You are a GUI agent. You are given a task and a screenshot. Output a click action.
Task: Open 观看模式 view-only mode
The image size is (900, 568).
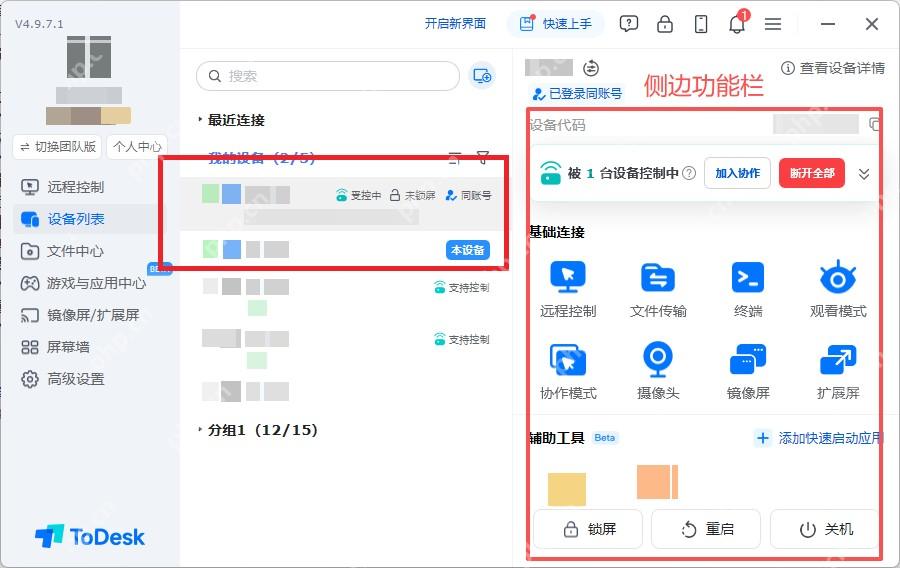click(x=837, y=278)
